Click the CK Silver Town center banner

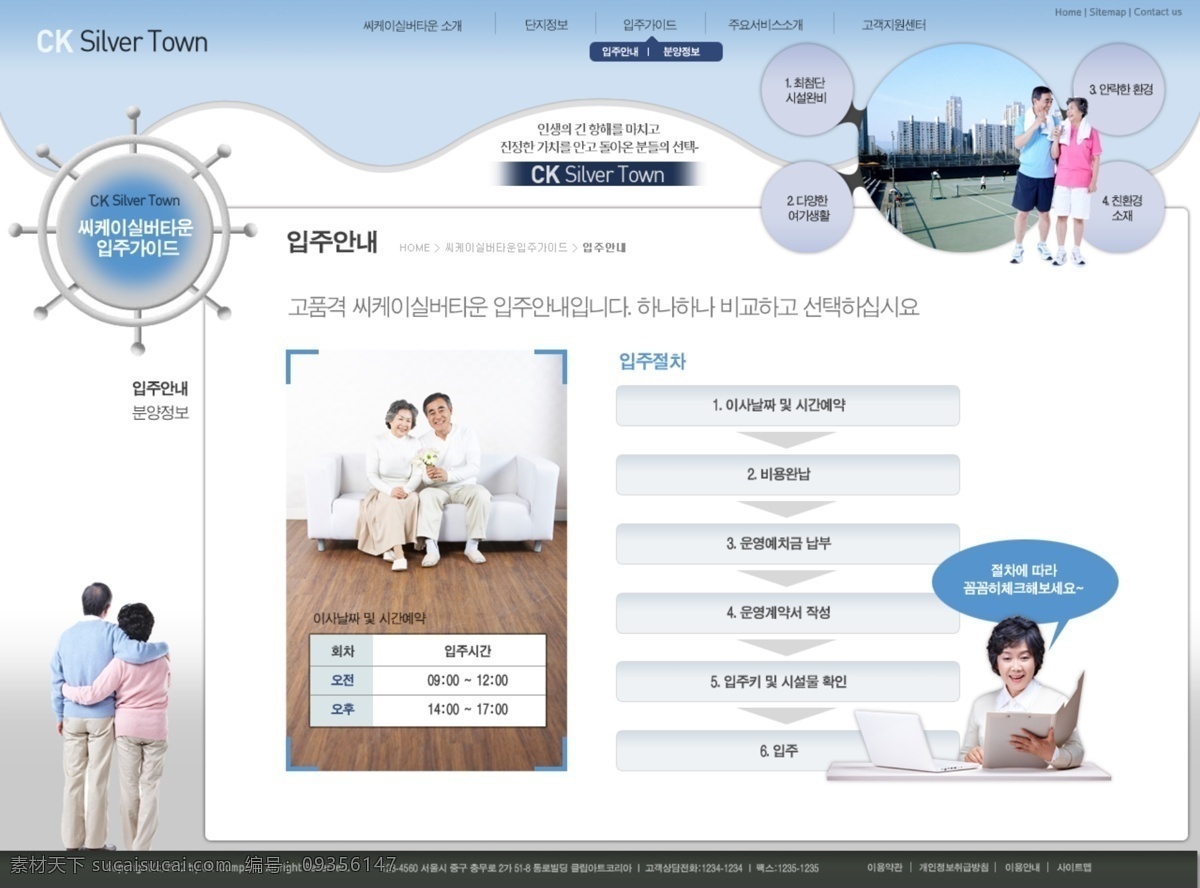click(x=597, y=174)
